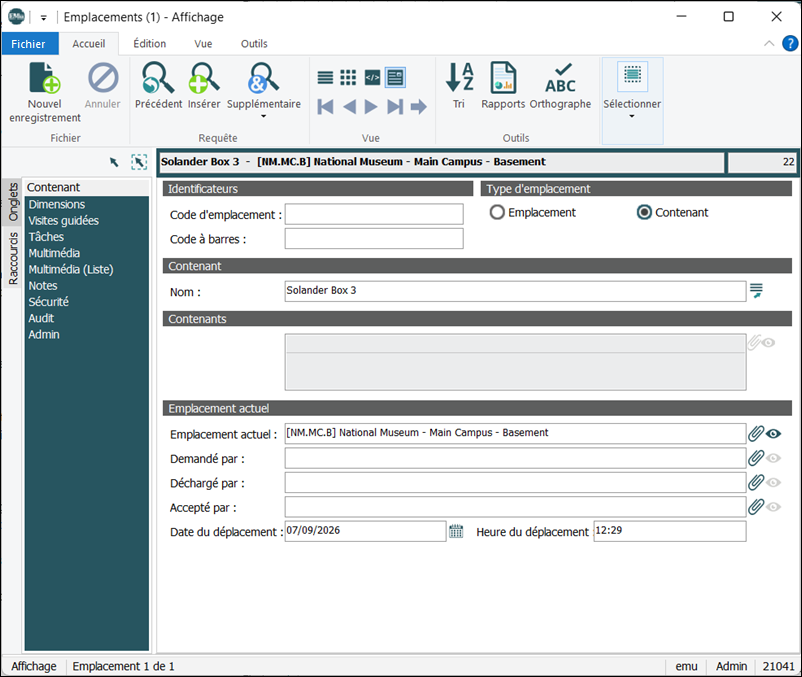Image resolution: width=802 pixels, height=677 pixels.
Task: Switch to page code view icon
Action: [372, 78]
